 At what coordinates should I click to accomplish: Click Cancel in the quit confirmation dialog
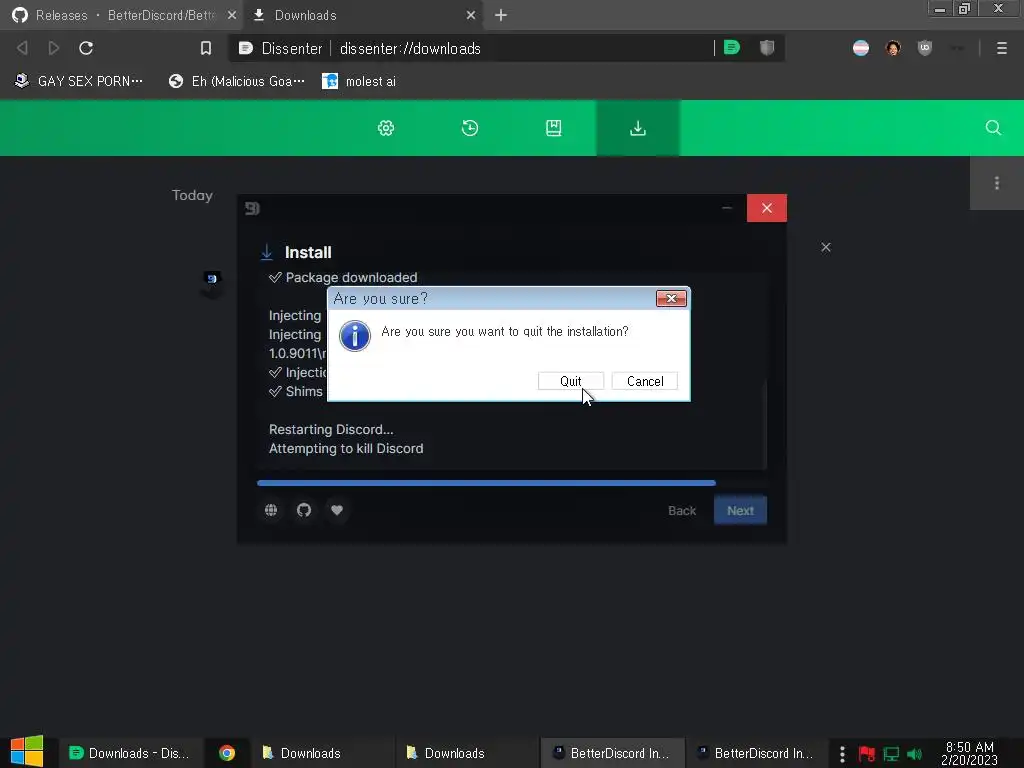[x=645, y=381]
